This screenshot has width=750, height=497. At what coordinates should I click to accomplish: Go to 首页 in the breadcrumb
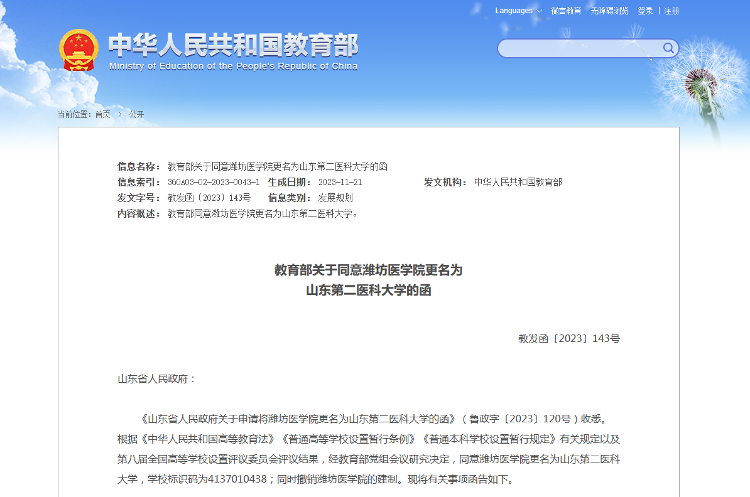pyautogui.click(x=103, y=114)
